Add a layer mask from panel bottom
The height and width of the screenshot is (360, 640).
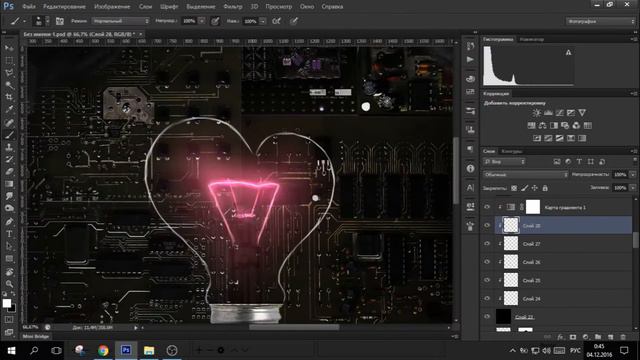[x=573, y=337]
